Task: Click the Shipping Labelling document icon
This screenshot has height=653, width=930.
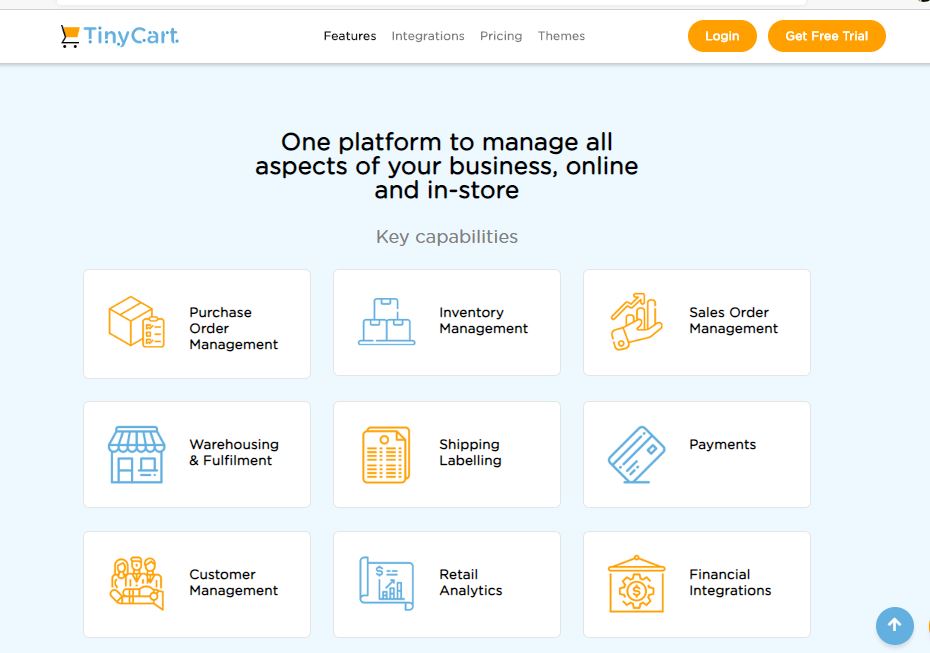Action: [x=386, y=454]
